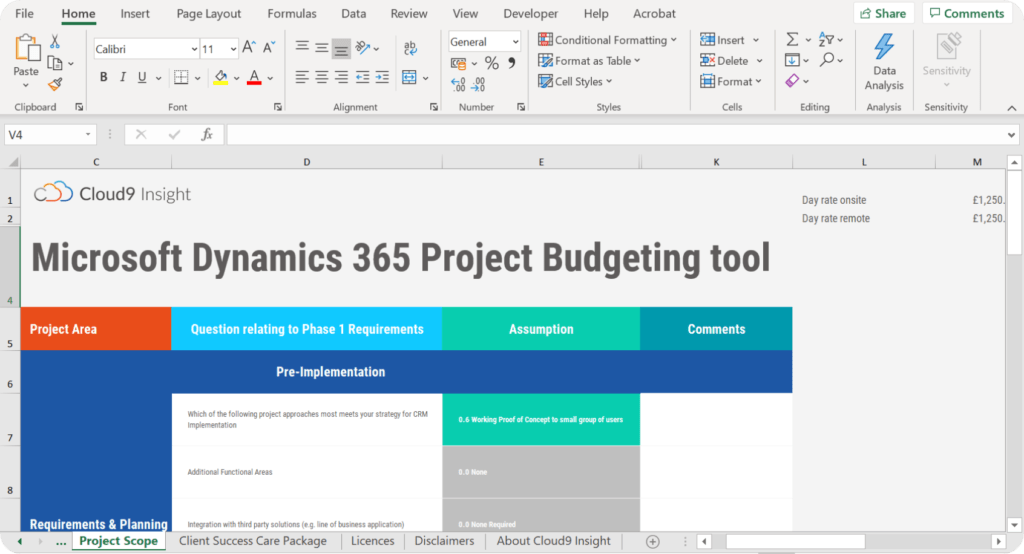
Task: Open Cell Styles menu
Action: pyautogui.click(x=575, y=82)
